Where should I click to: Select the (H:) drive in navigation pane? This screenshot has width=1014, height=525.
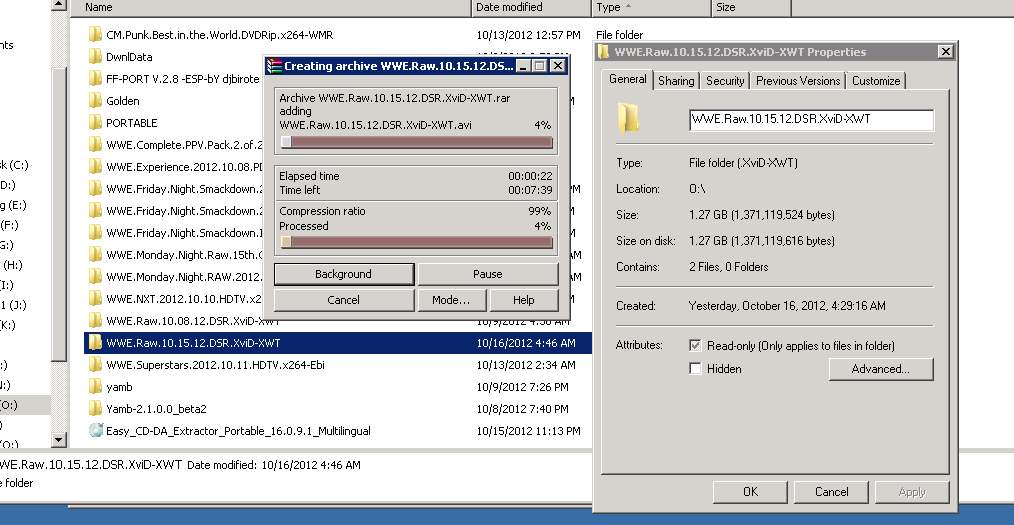(13, 265)
